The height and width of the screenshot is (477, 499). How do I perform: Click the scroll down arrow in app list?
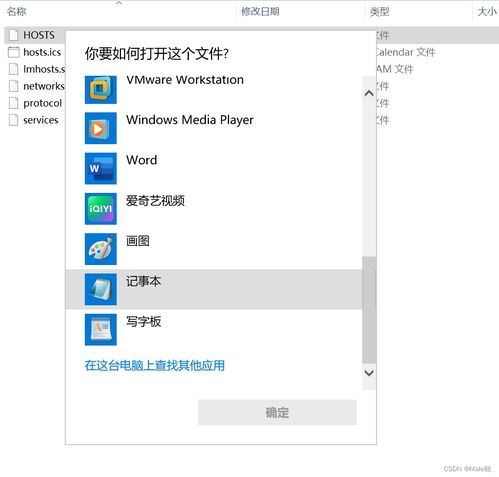(369, 373)
